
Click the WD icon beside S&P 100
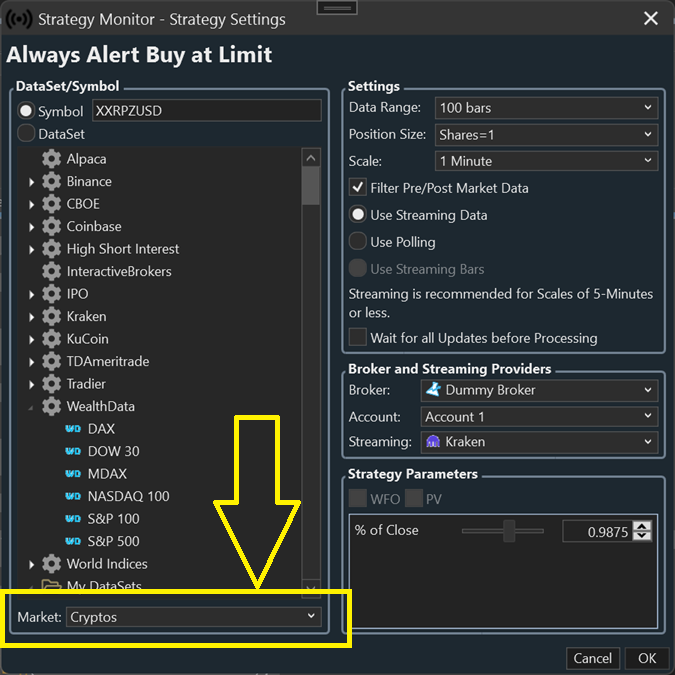pos(73,519)
